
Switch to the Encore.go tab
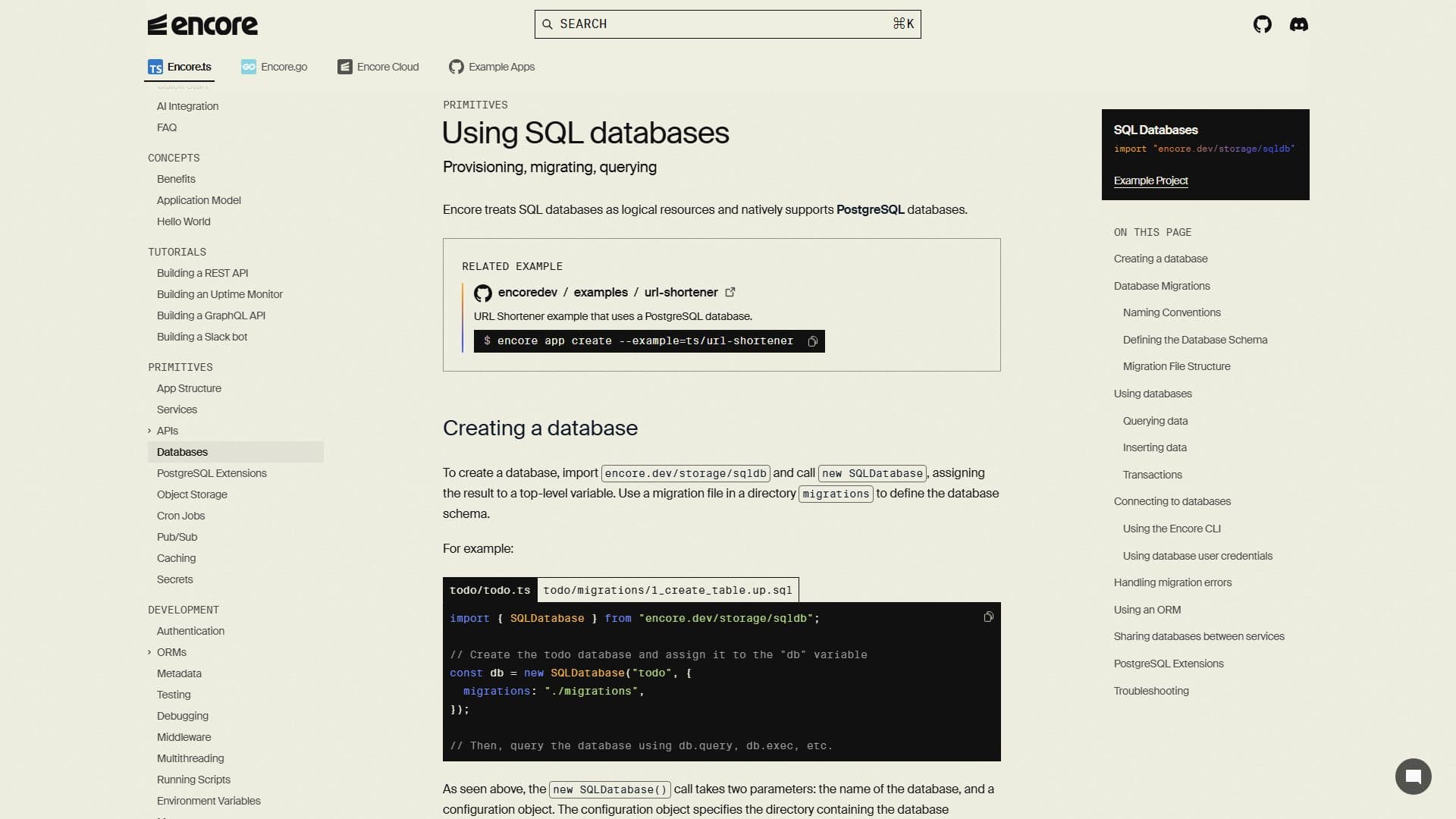click(274, 67)
